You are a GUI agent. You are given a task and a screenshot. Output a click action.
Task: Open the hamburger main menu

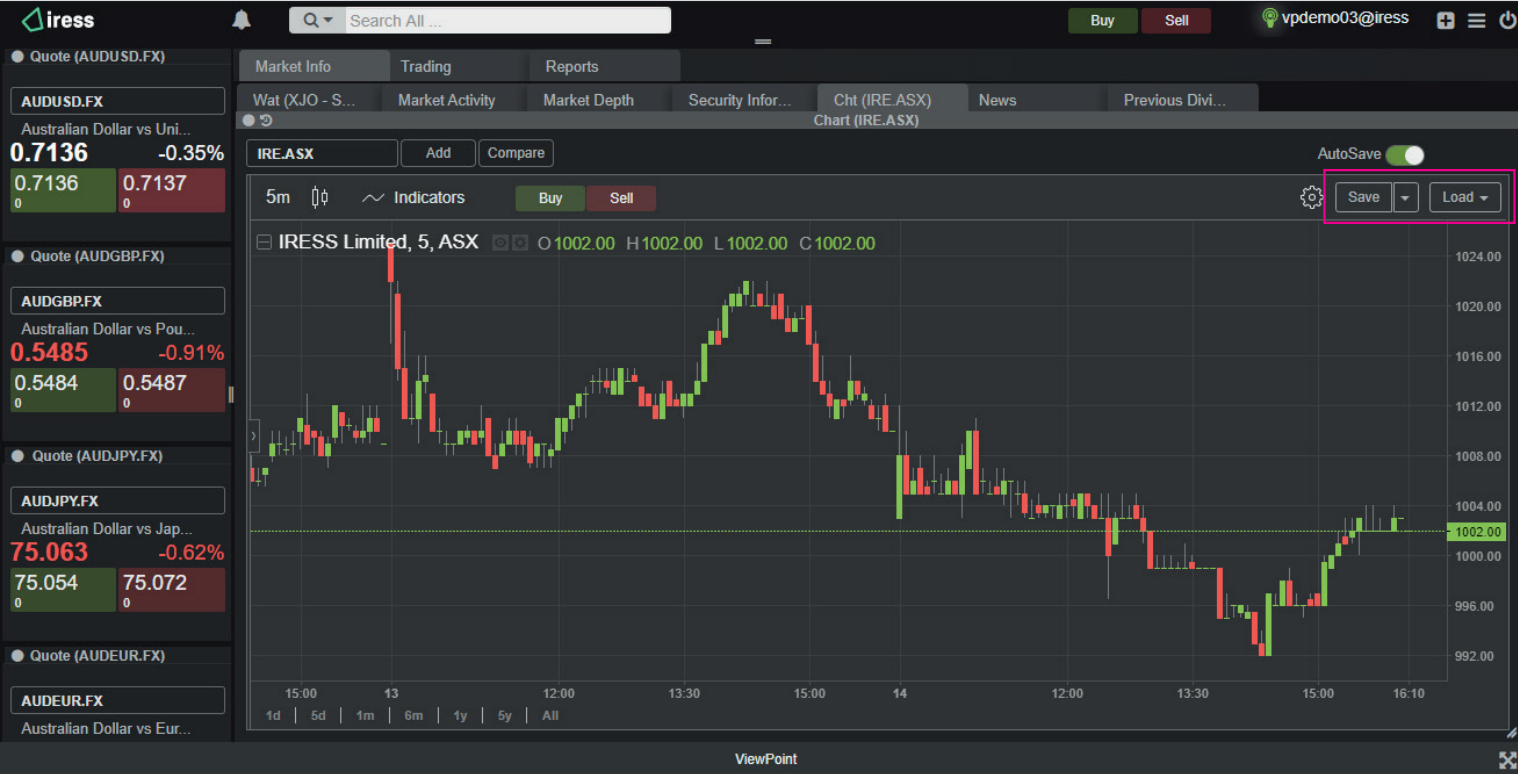pos(1476,20)
